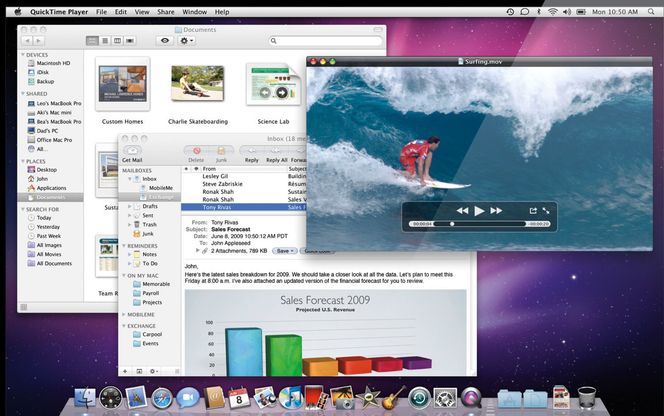Open GarageBand guitar icon in Dock

(x=393, y=398)
